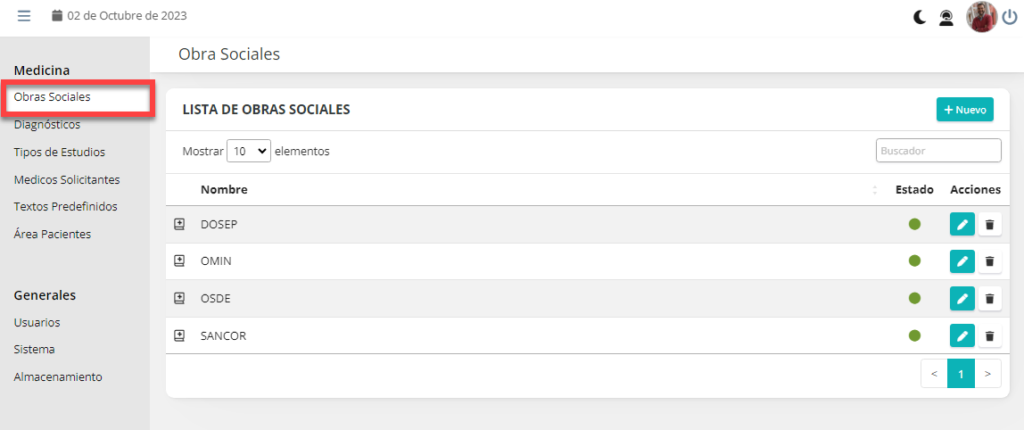Screen dimensions: 1024x430
Task: Delete the DOSEP entry with trash icon
Action: (x=990, y=224)
